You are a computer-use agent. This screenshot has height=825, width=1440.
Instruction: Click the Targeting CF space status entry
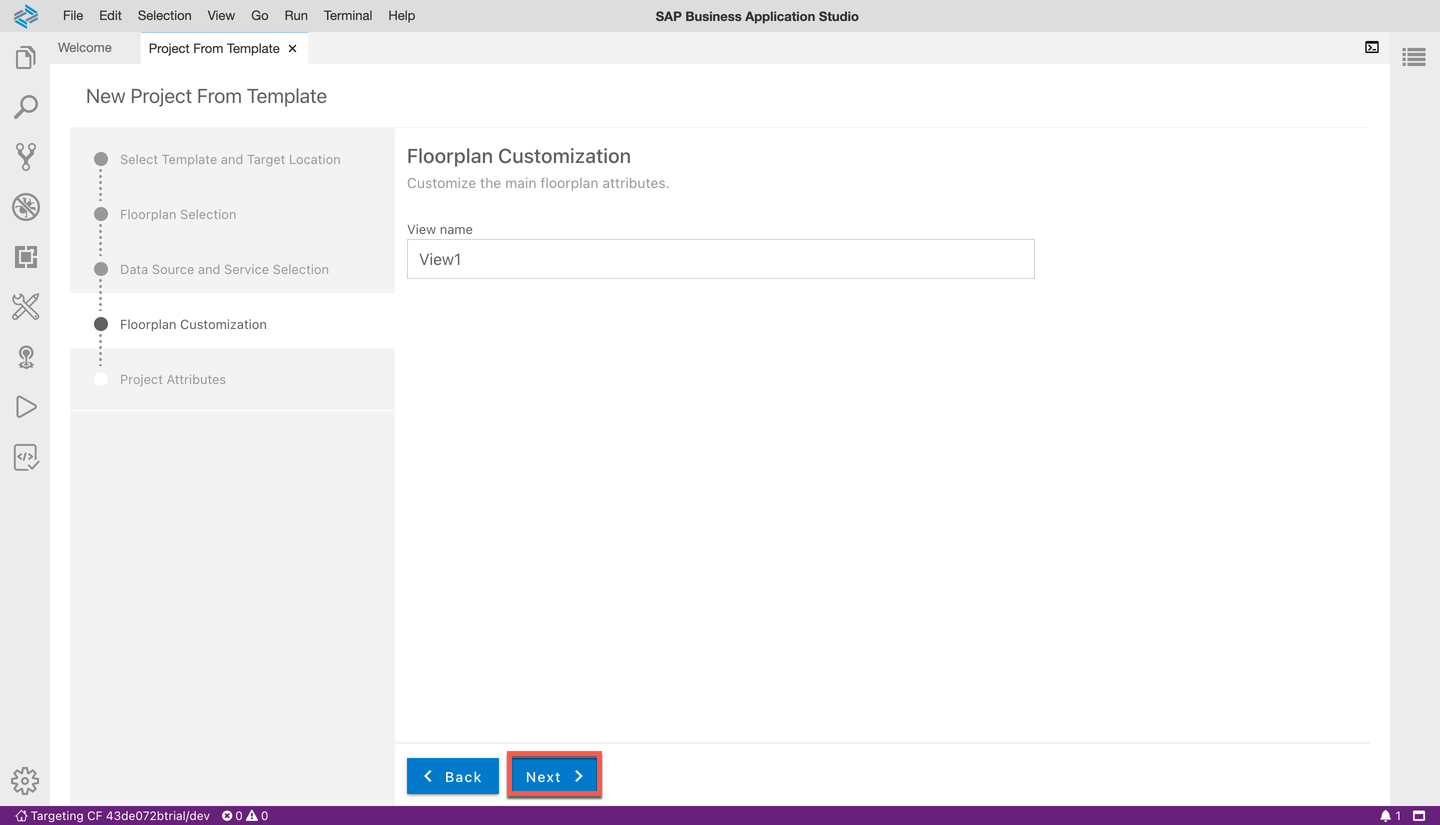pyautogui.click(x=112, y=816)
